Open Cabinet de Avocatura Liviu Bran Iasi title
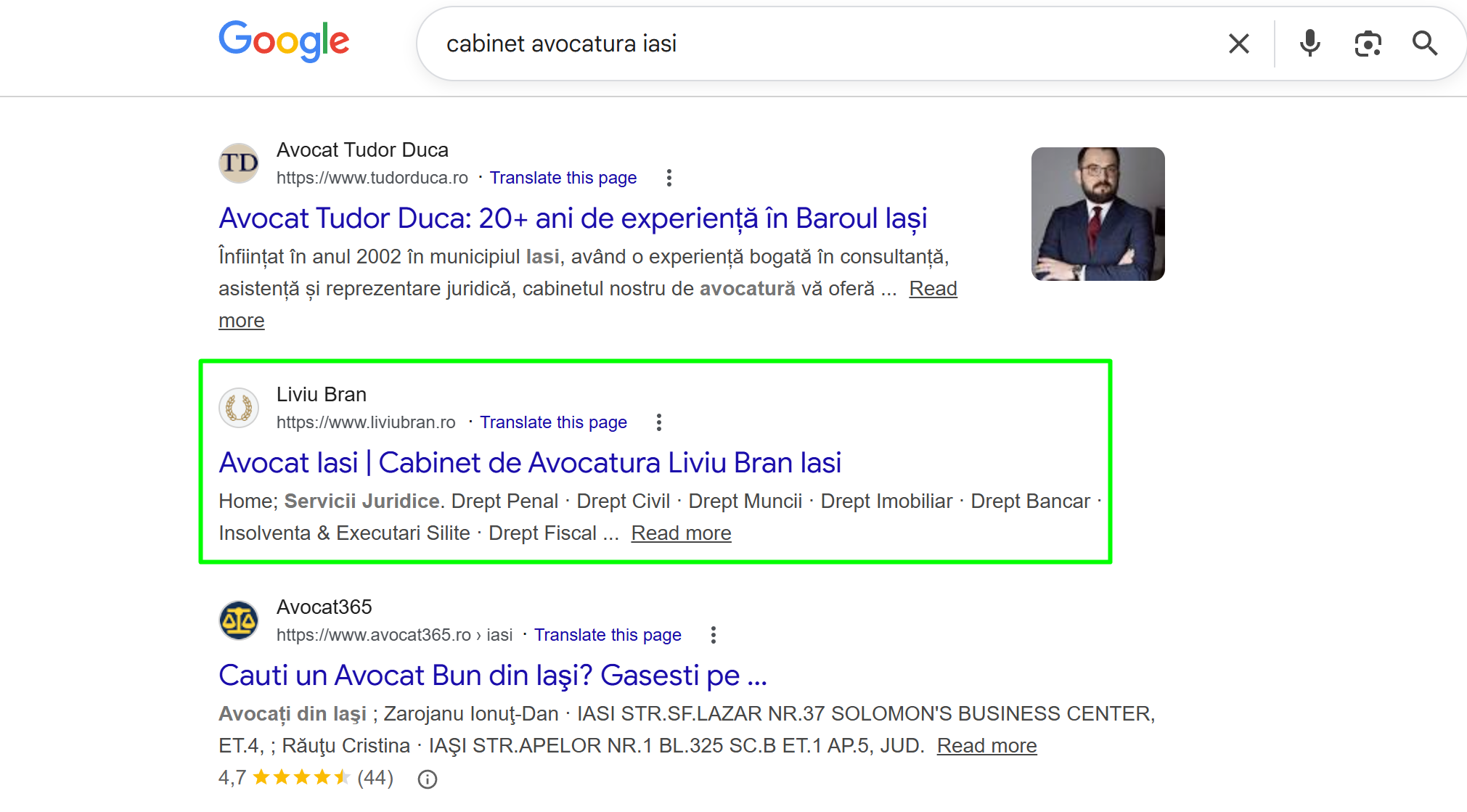Image resolution: width=1467 pixels, height=812 pixels. click(530, 463)
